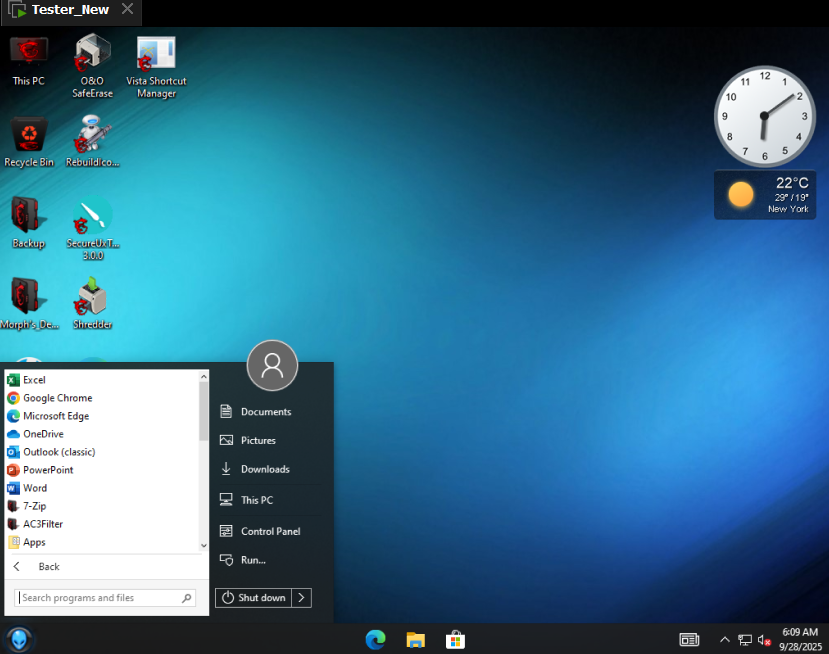Viewport: 829px width, 654px height.
Task: Click the Shut down button
Action: 253,598
